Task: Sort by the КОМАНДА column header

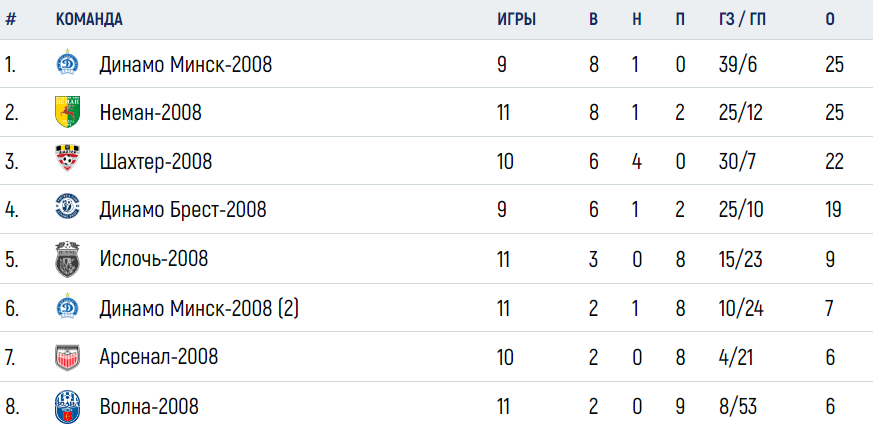Action: click(89, 19)
